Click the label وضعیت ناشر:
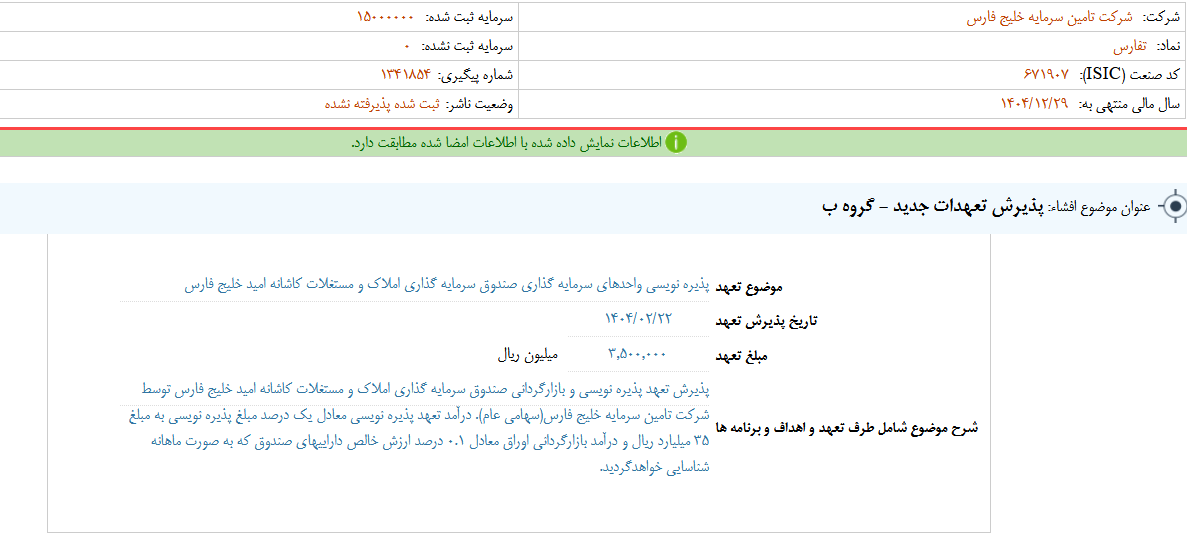Viewport: 1187px width, 554px height. pos(479,104)
